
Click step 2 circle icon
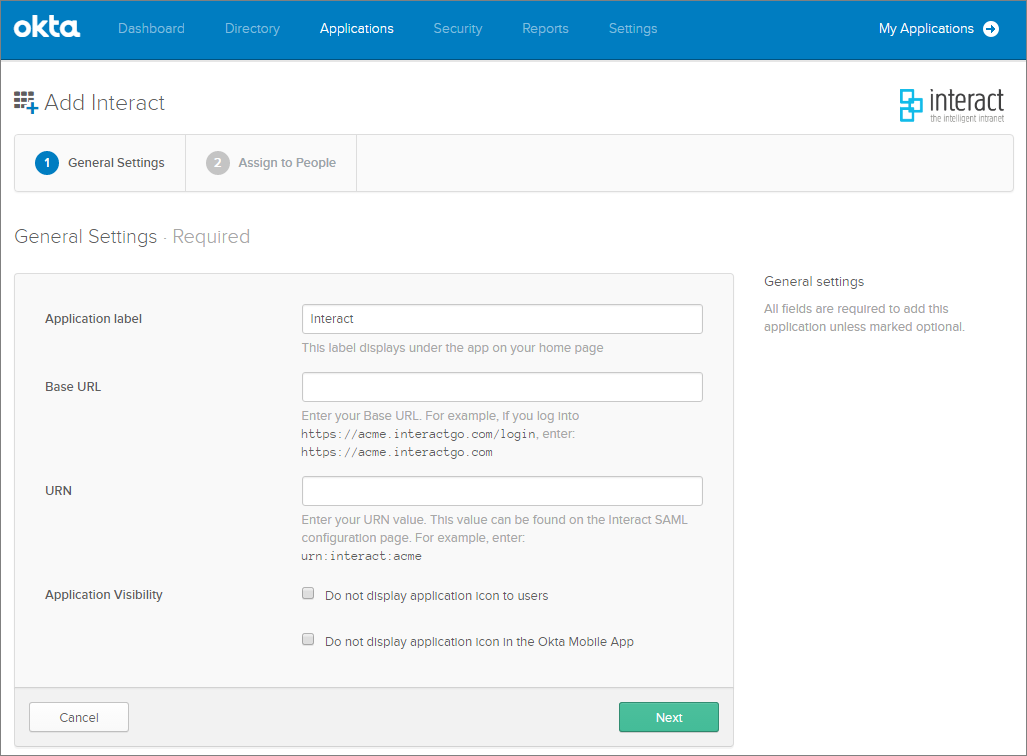(x=217, y=163)
